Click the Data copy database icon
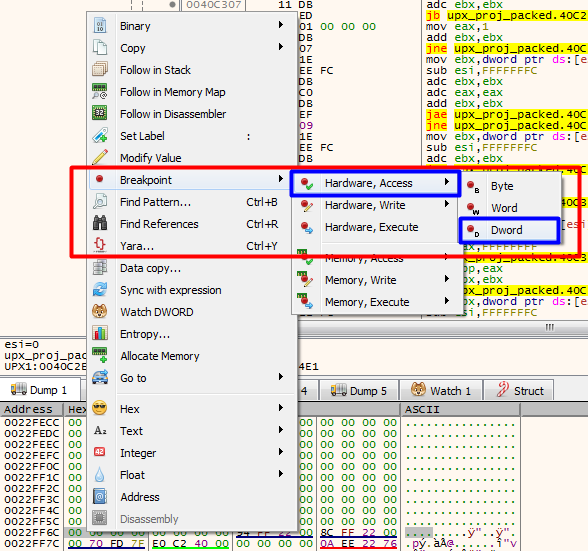 click(x=100, y=267)
